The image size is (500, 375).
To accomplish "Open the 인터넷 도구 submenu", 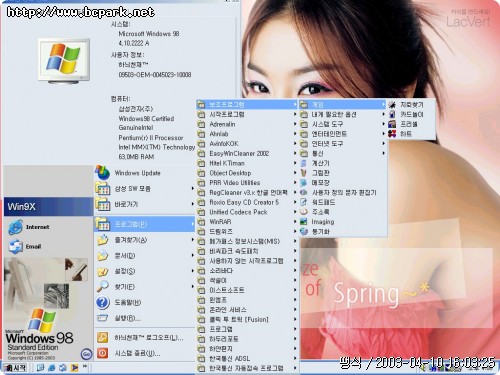I will click(x=343, y=144).
